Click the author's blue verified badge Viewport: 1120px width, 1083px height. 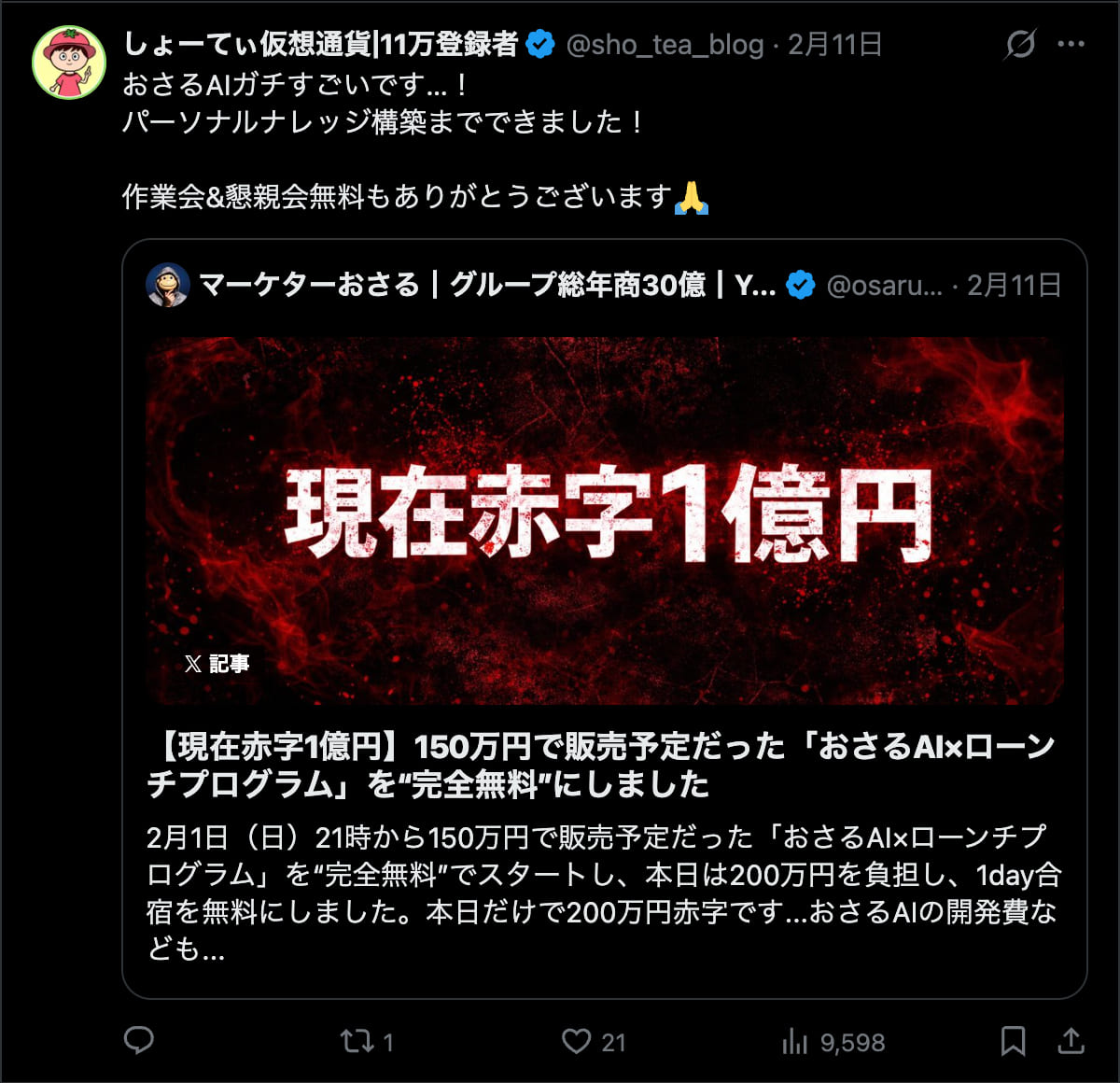point(540,44)
